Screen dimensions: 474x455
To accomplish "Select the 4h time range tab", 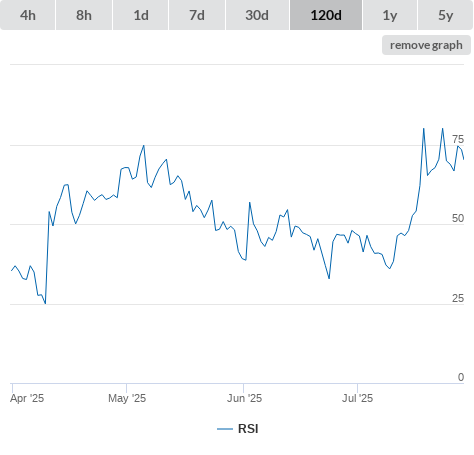I will pyautogui.click(x=28, y=15).
